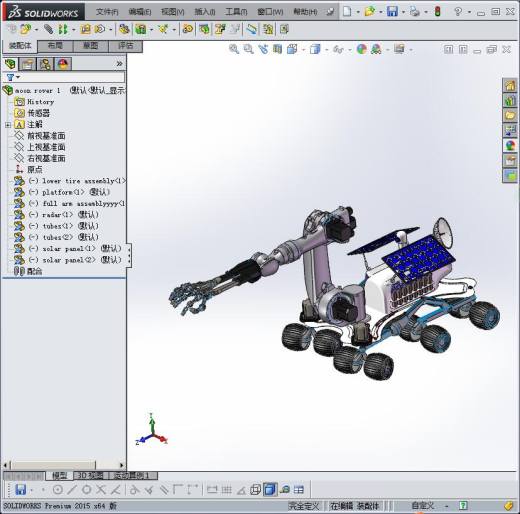
Task: Open the ConfigurationManager tab icon
Action: point(45,64)
